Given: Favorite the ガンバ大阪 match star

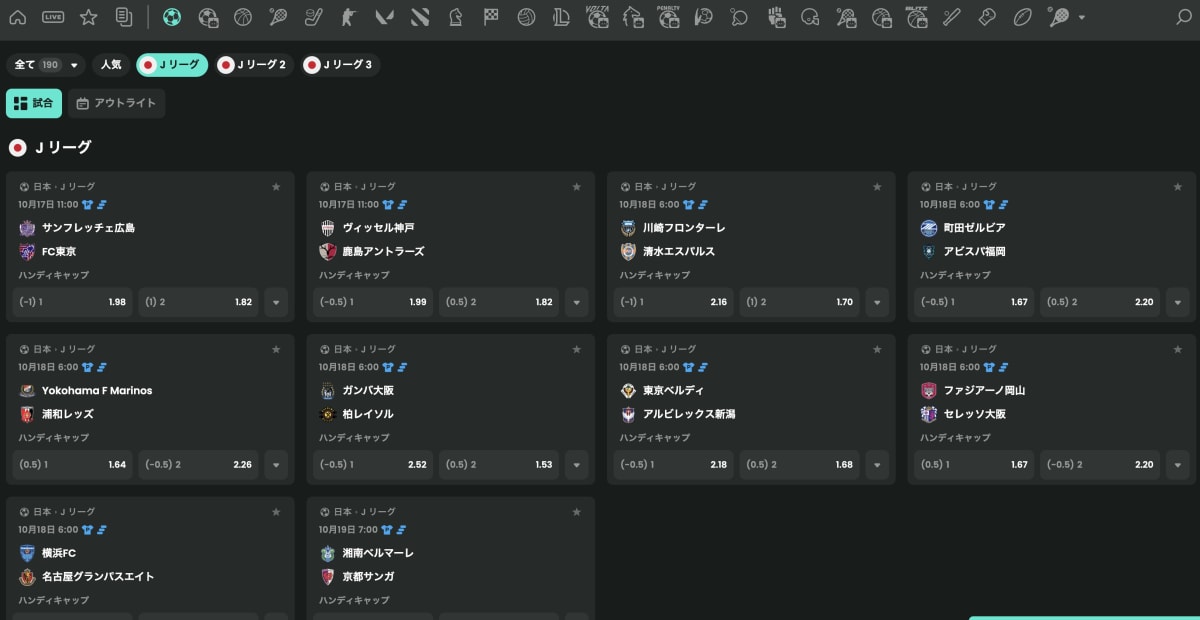Looking at the screenshot, I should 576,349.
